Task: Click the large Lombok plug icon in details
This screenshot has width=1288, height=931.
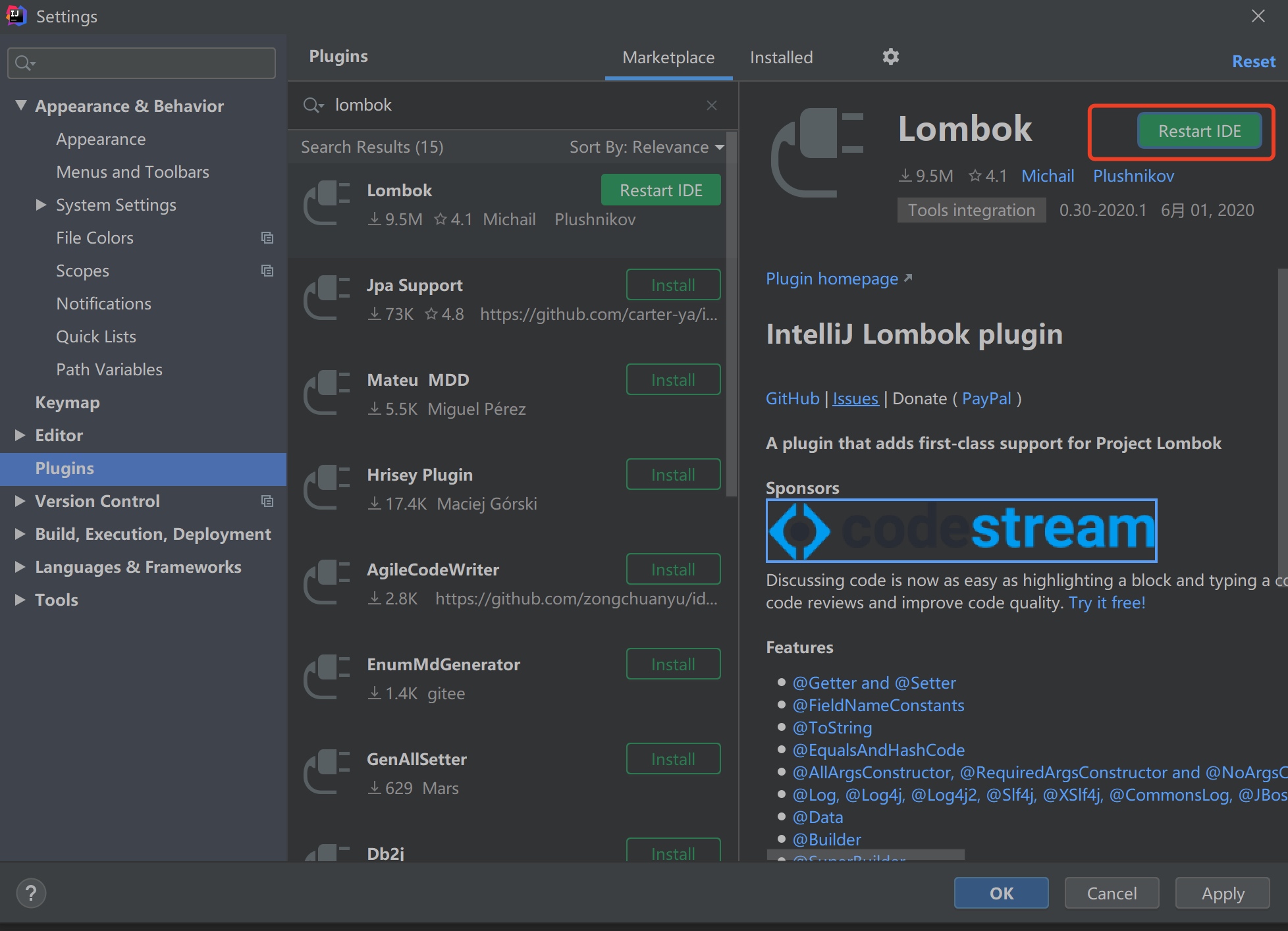Action: [817, 153]
